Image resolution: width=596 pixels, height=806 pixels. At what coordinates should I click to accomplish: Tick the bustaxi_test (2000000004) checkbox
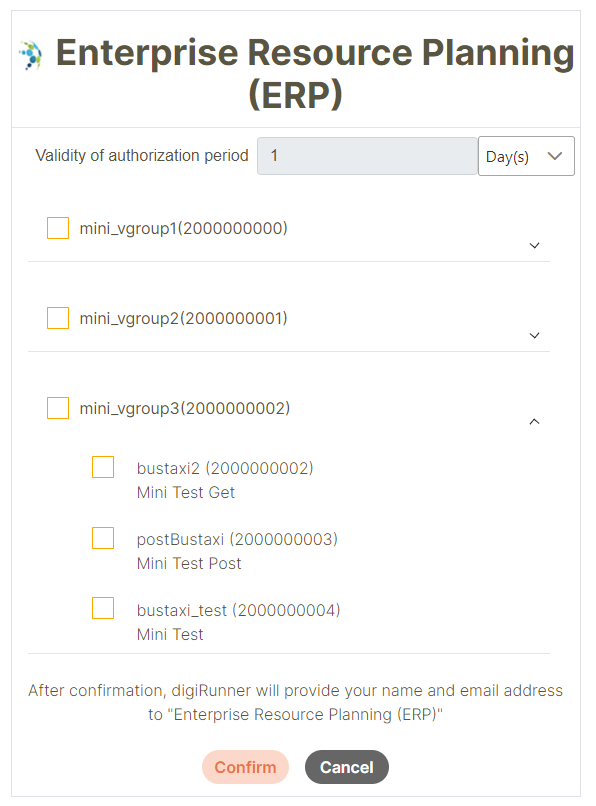pos(103,609)
